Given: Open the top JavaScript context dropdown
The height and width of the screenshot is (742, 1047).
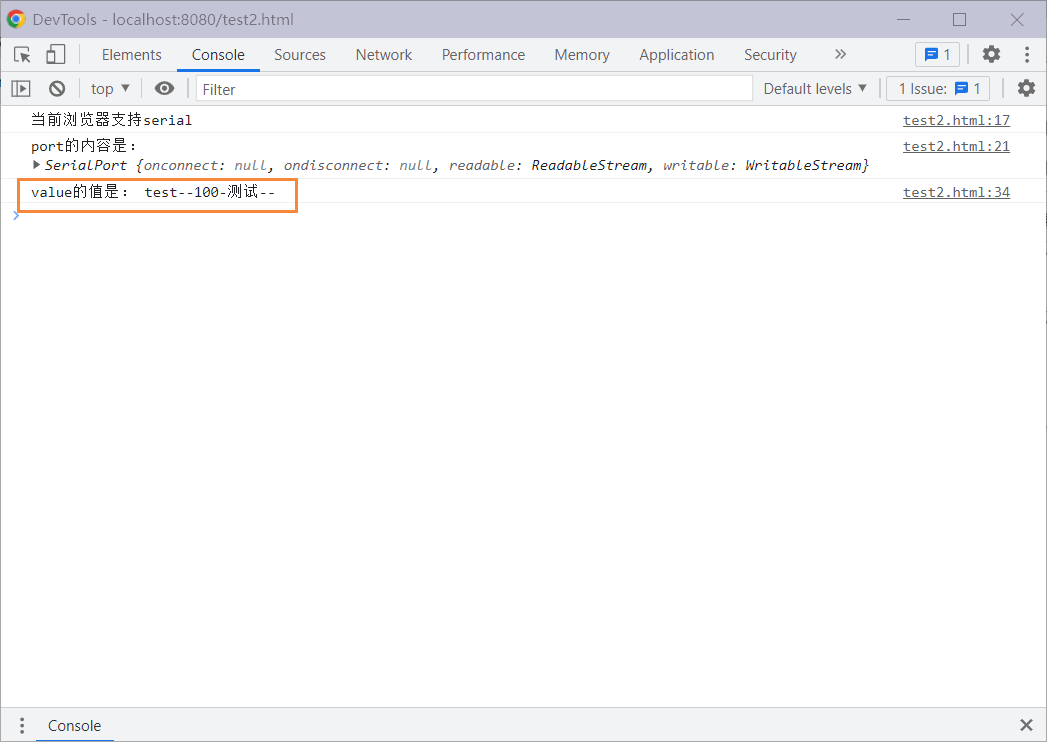Looking at the screenshot, I should tap(110, 89).
